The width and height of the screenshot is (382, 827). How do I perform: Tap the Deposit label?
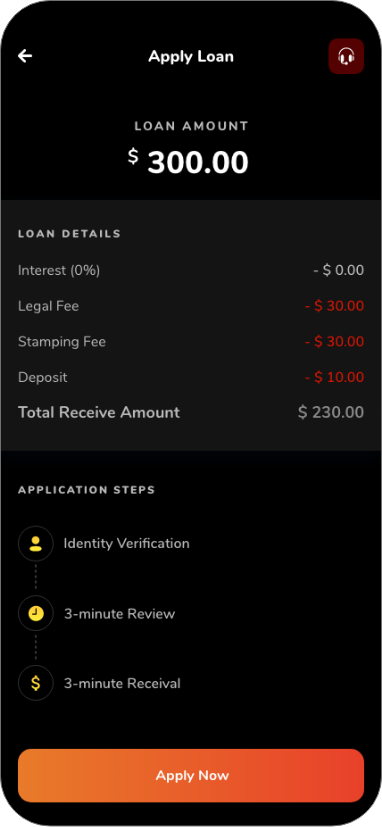[x=43, y=378]
